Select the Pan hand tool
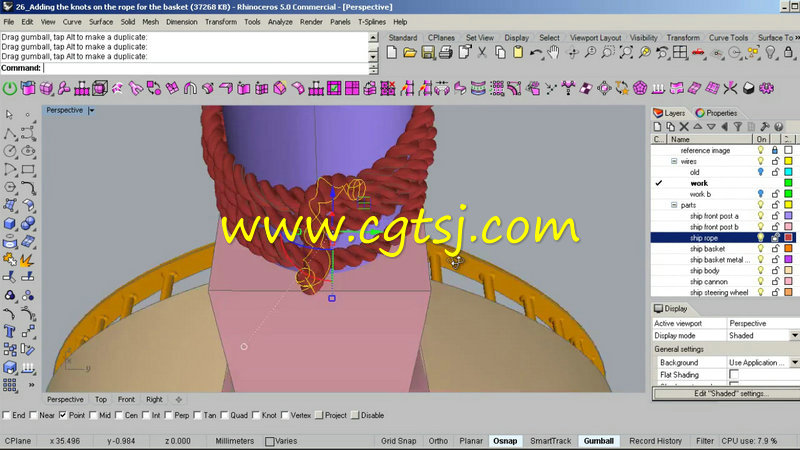 [554, 53]
